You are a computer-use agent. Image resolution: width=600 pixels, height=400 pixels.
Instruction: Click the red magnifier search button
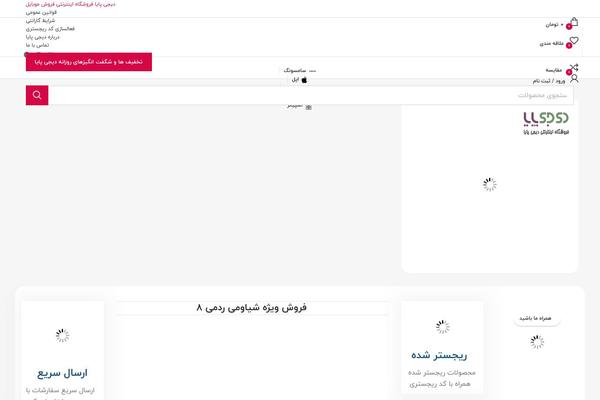37,95
